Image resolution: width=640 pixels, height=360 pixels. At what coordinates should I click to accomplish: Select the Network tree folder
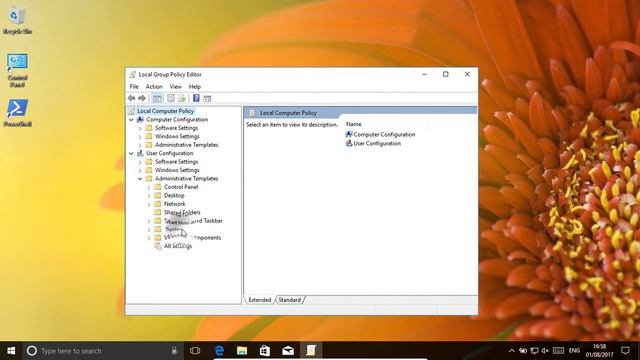click(x=174, y=204)
